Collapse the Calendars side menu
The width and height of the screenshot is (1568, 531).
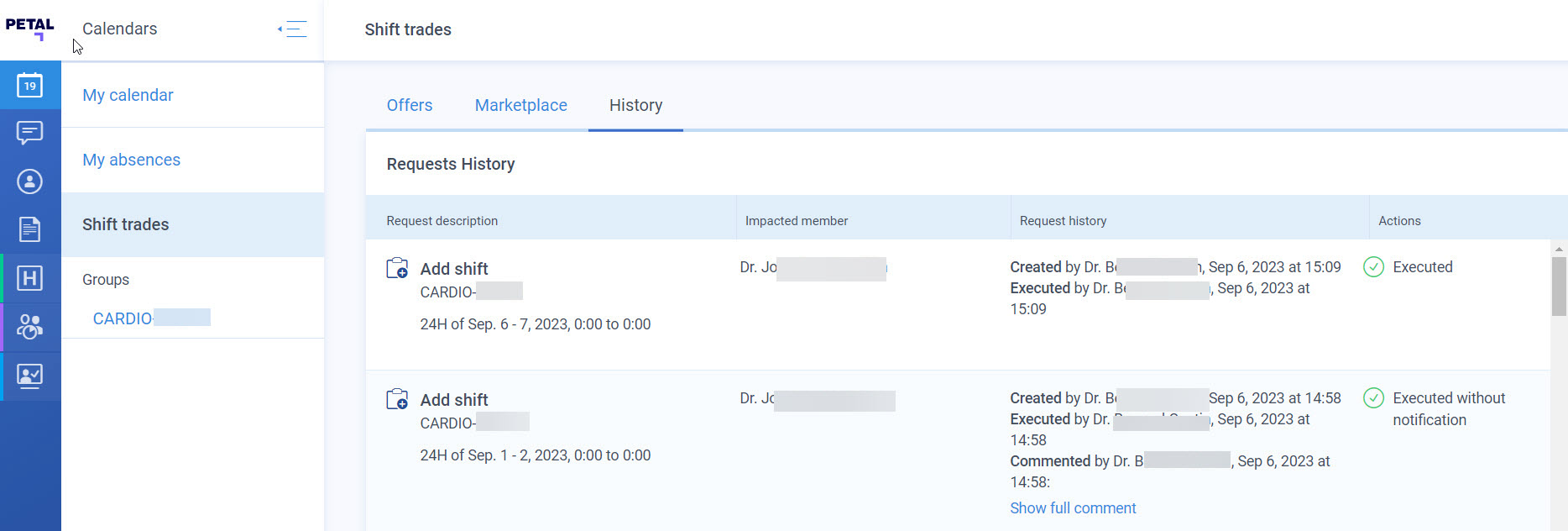pos(292,29)
